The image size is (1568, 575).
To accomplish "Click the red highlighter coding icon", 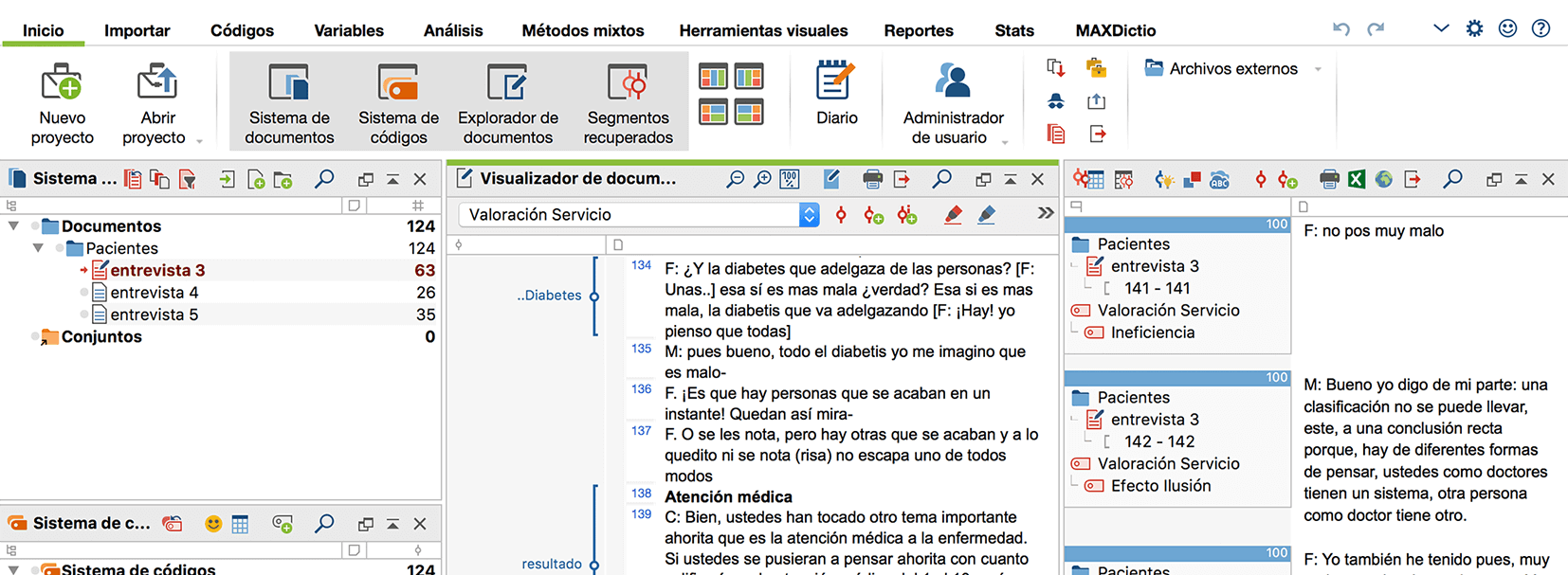I will pos(953,215).
